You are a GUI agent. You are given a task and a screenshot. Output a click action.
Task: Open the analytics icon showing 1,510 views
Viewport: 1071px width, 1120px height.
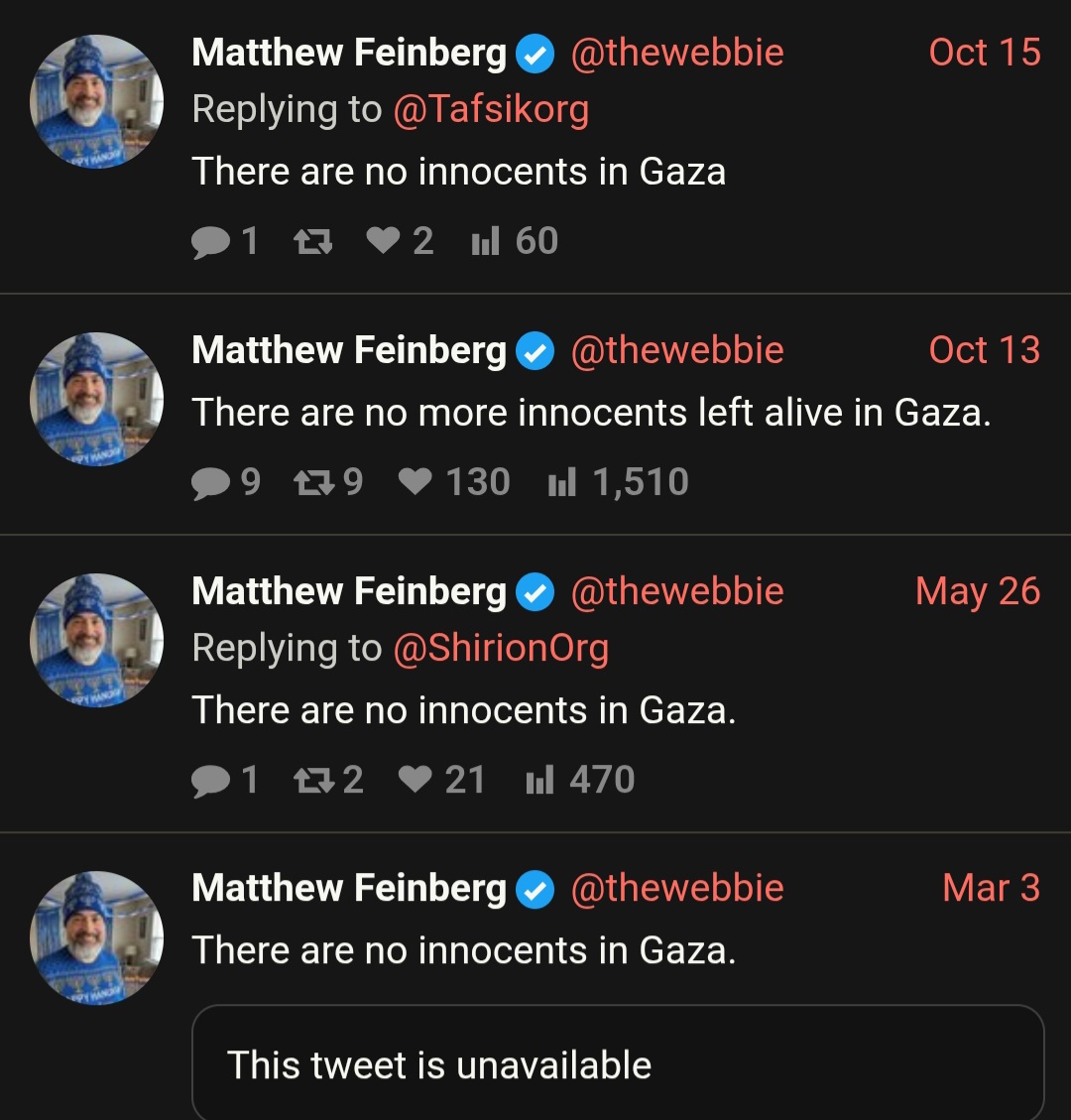tap(561, 481)
